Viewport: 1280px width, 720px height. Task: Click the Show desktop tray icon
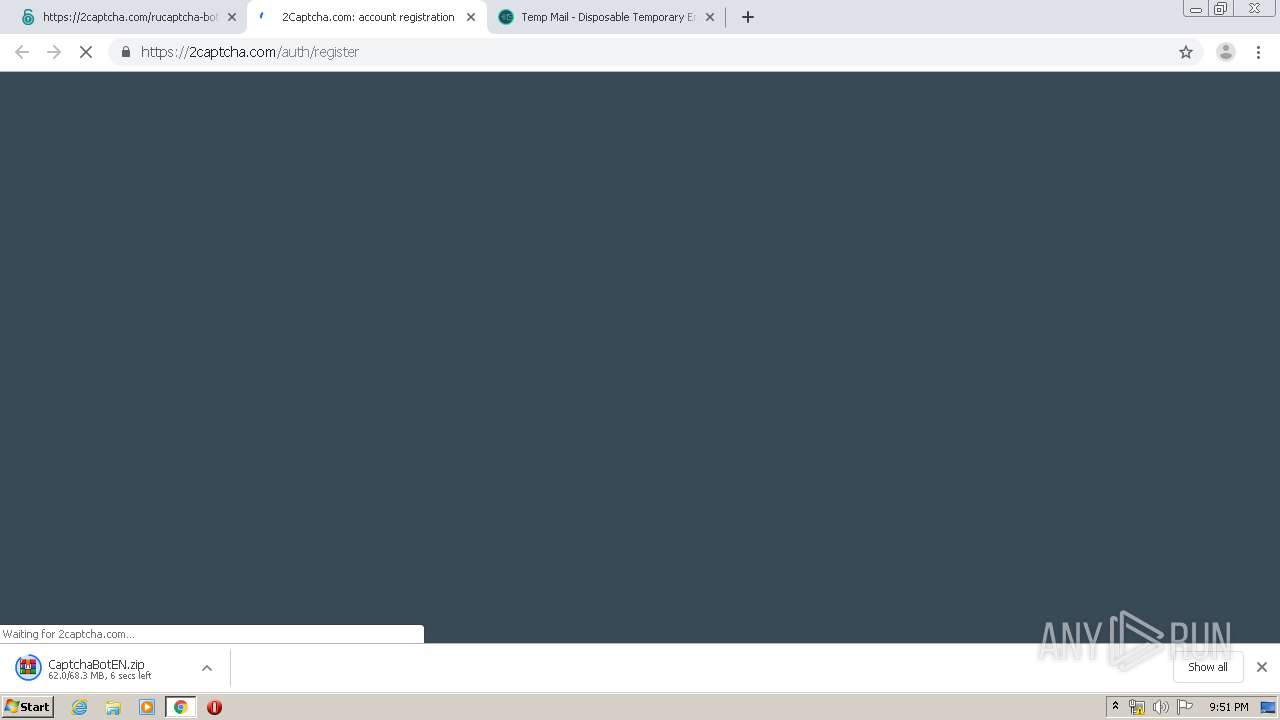[x=1268, y=707]
